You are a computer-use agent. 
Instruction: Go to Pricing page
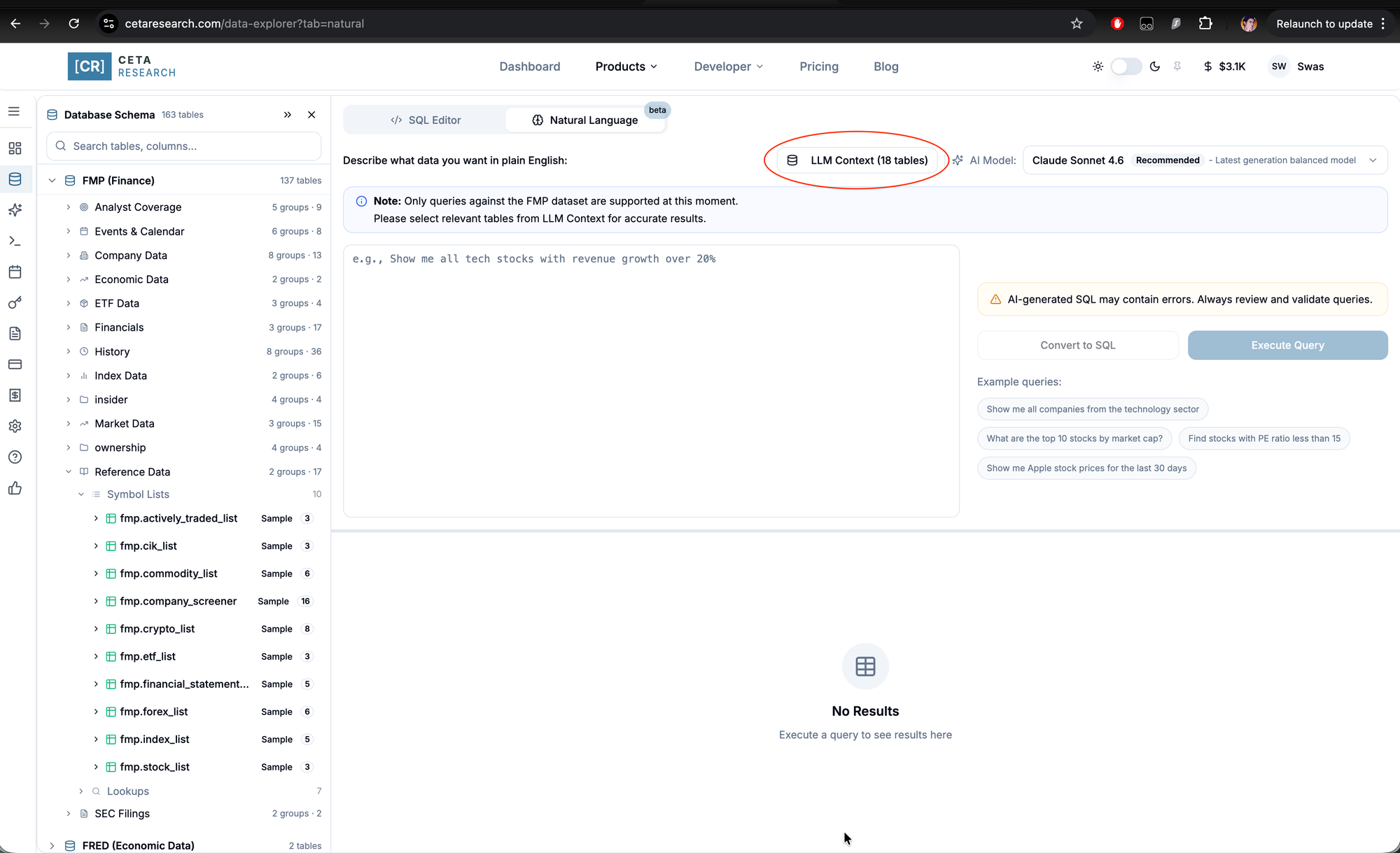click(819, 67)
